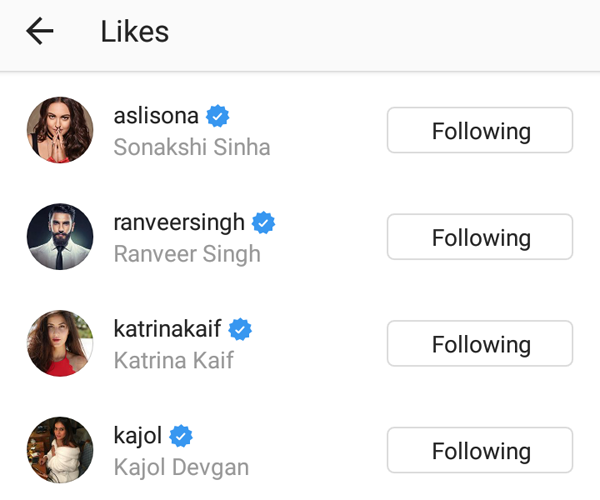Toggle the Following button for aslisona

pos(480,131)
